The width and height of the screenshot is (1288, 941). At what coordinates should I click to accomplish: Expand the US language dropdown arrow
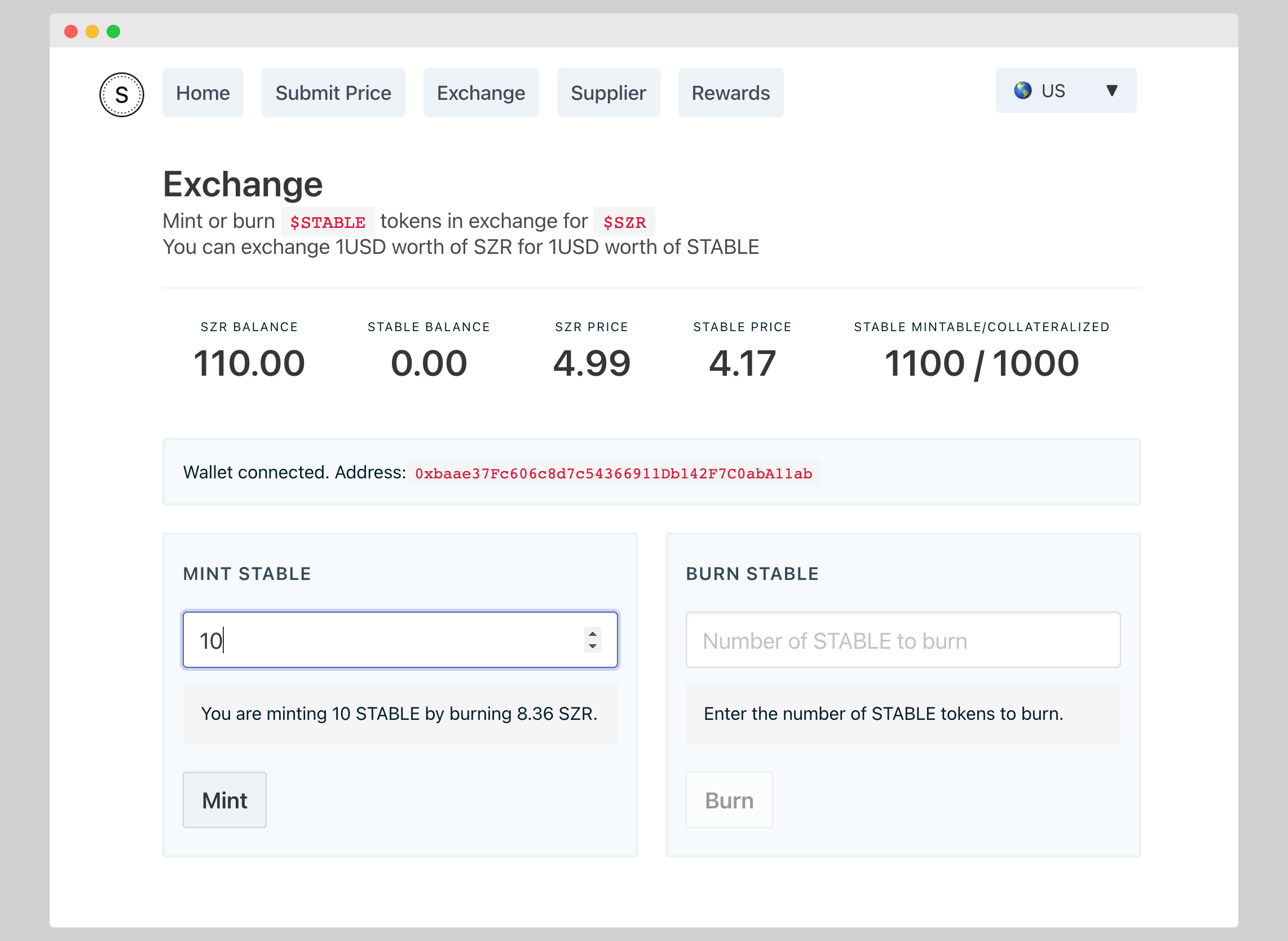1111,90
